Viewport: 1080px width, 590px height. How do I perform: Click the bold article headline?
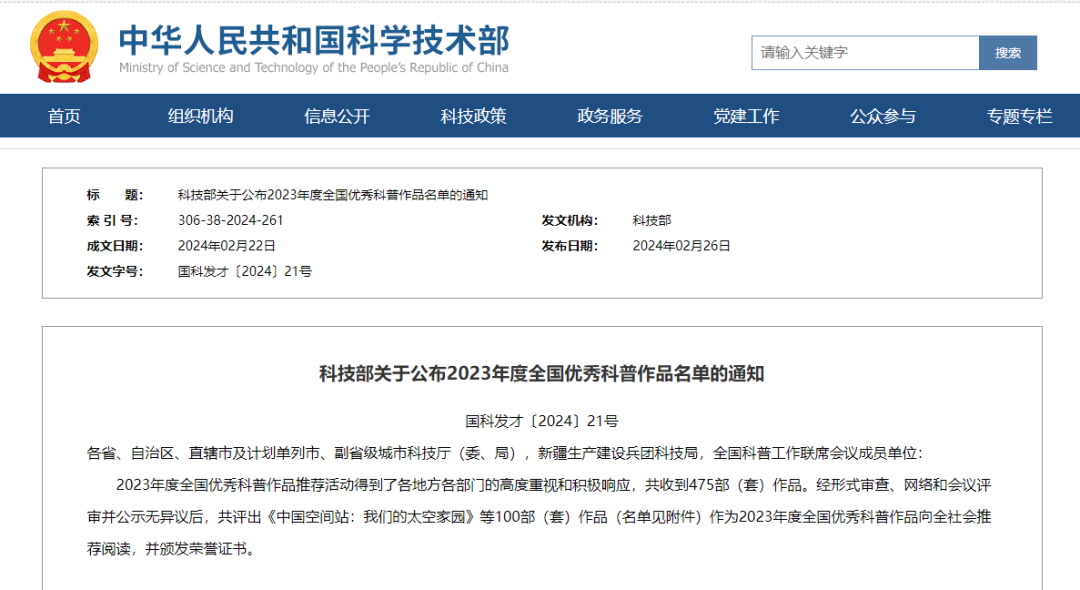click(541, 374)
